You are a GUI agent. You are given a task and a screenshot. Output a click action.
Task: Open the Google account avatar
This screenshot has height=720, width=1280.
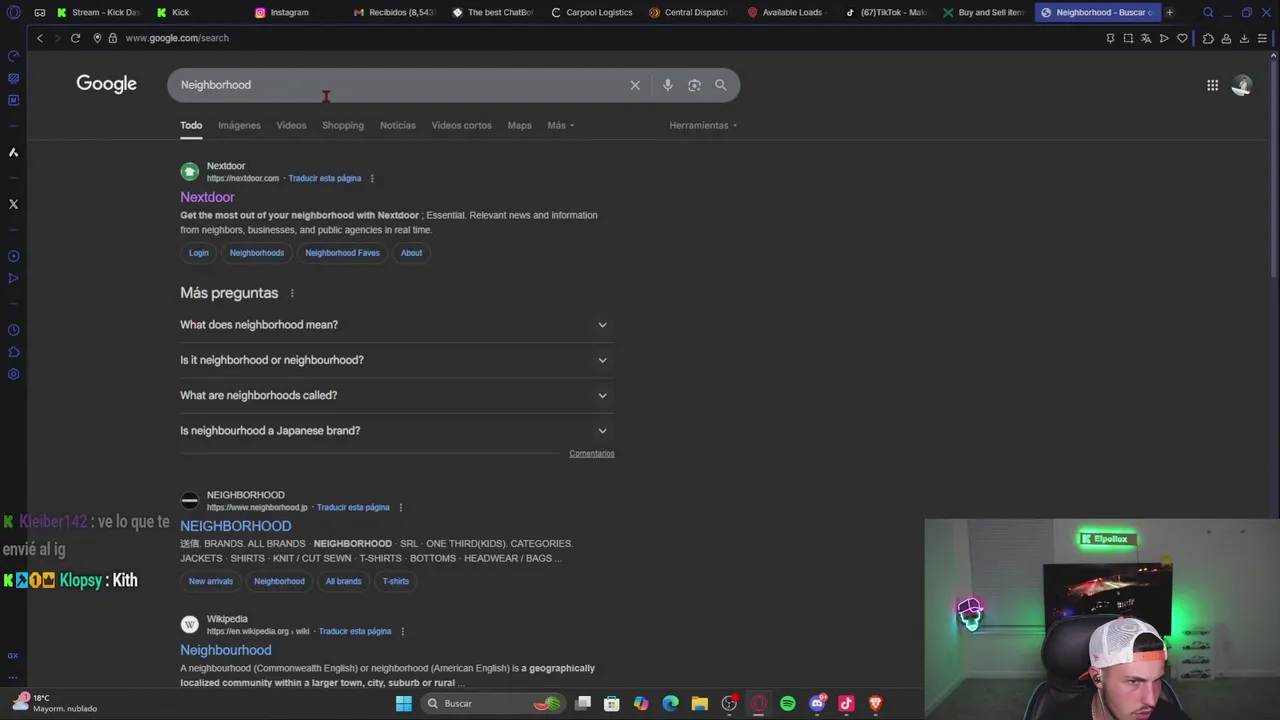(x=1241, y=85)
